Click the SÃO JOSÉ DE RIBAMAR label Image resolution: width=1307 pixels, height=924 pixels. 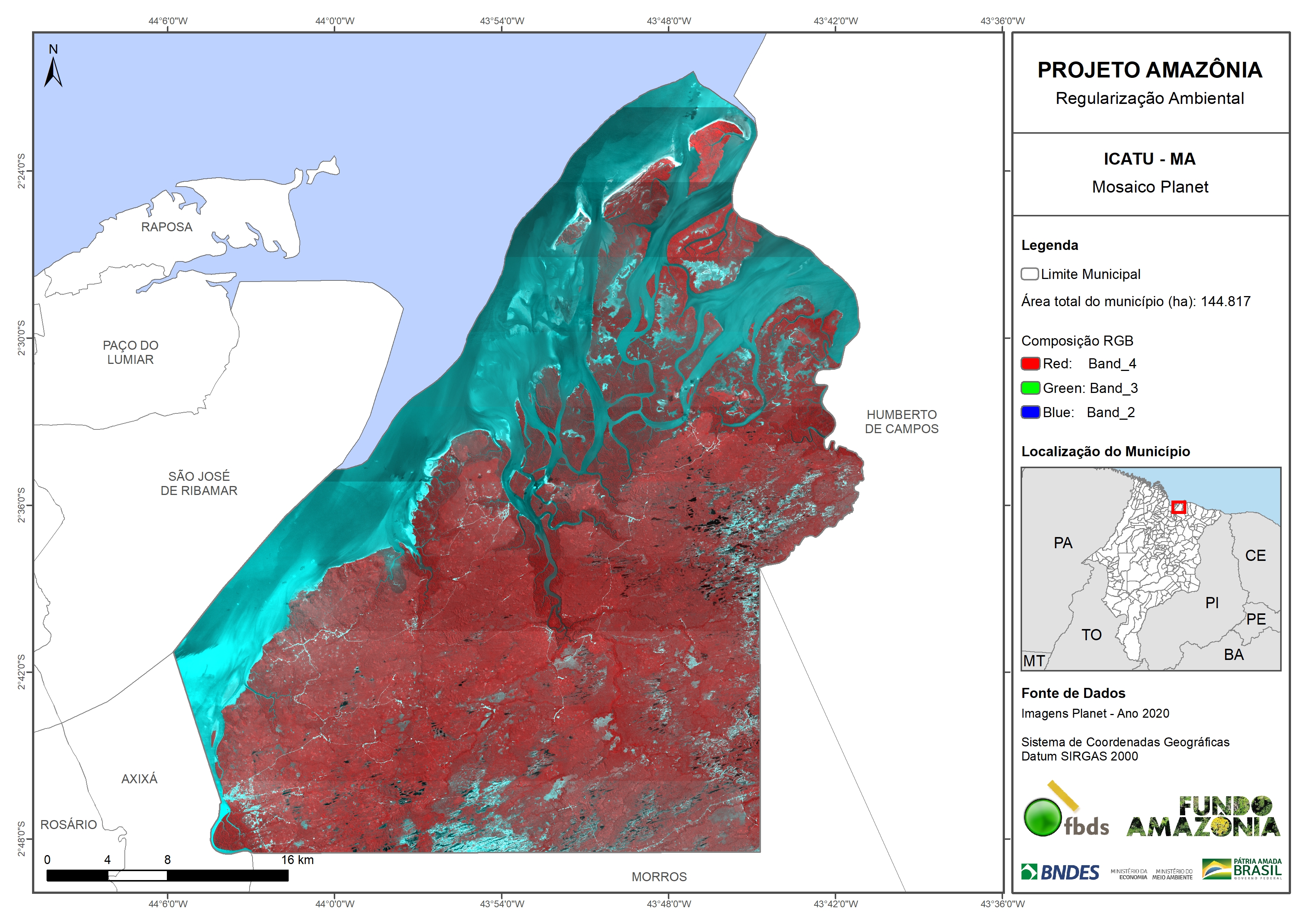tap(199, 483)
